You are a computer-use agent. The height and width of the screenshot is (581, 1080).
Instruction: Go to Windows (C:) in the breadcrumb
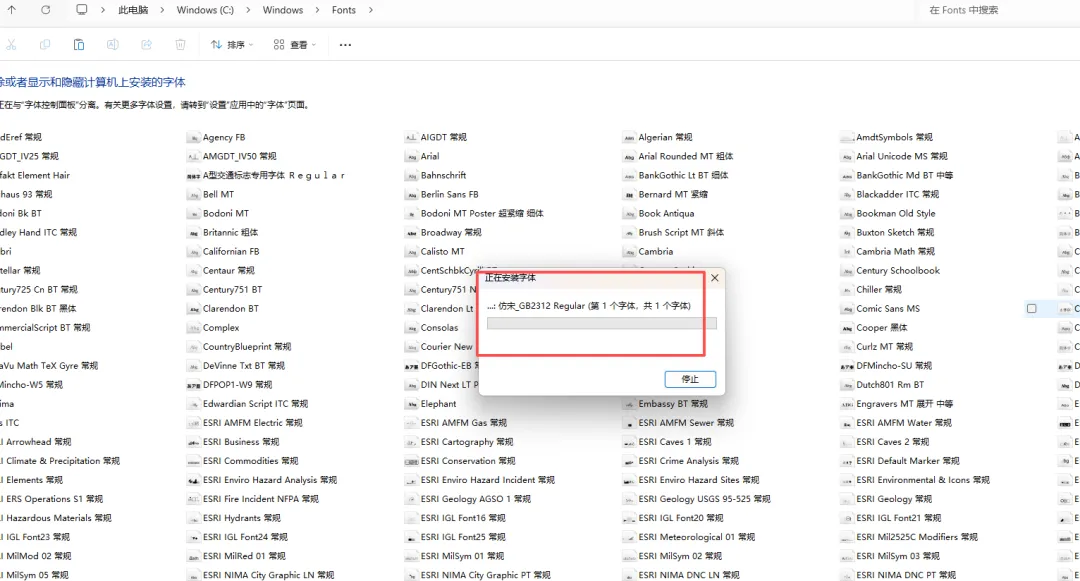pyautogui.click(x=205, y=10)
